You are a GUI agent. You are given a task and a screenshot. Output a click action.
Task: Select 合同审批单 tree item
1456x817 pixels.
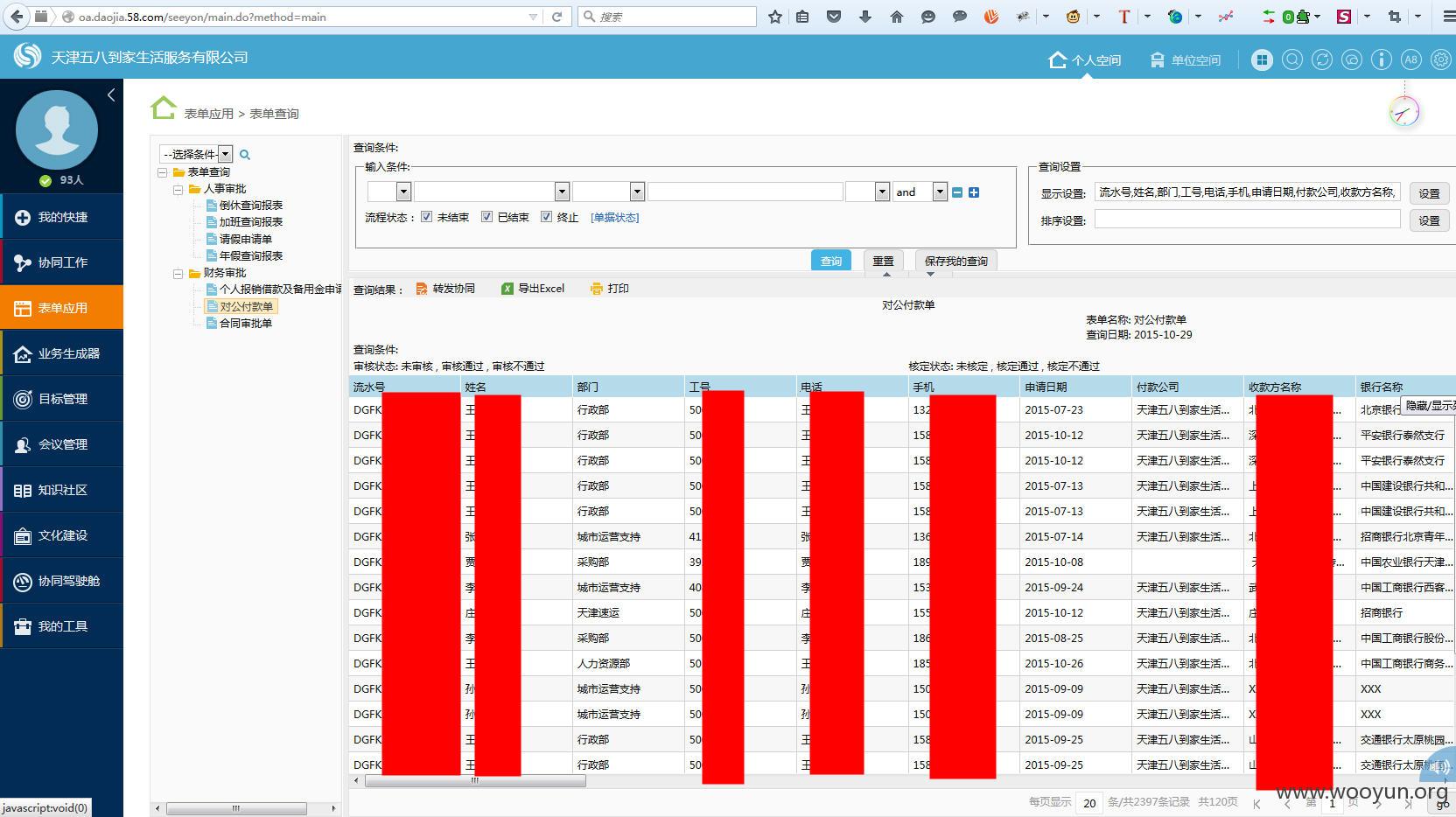[x=239, y=323]
